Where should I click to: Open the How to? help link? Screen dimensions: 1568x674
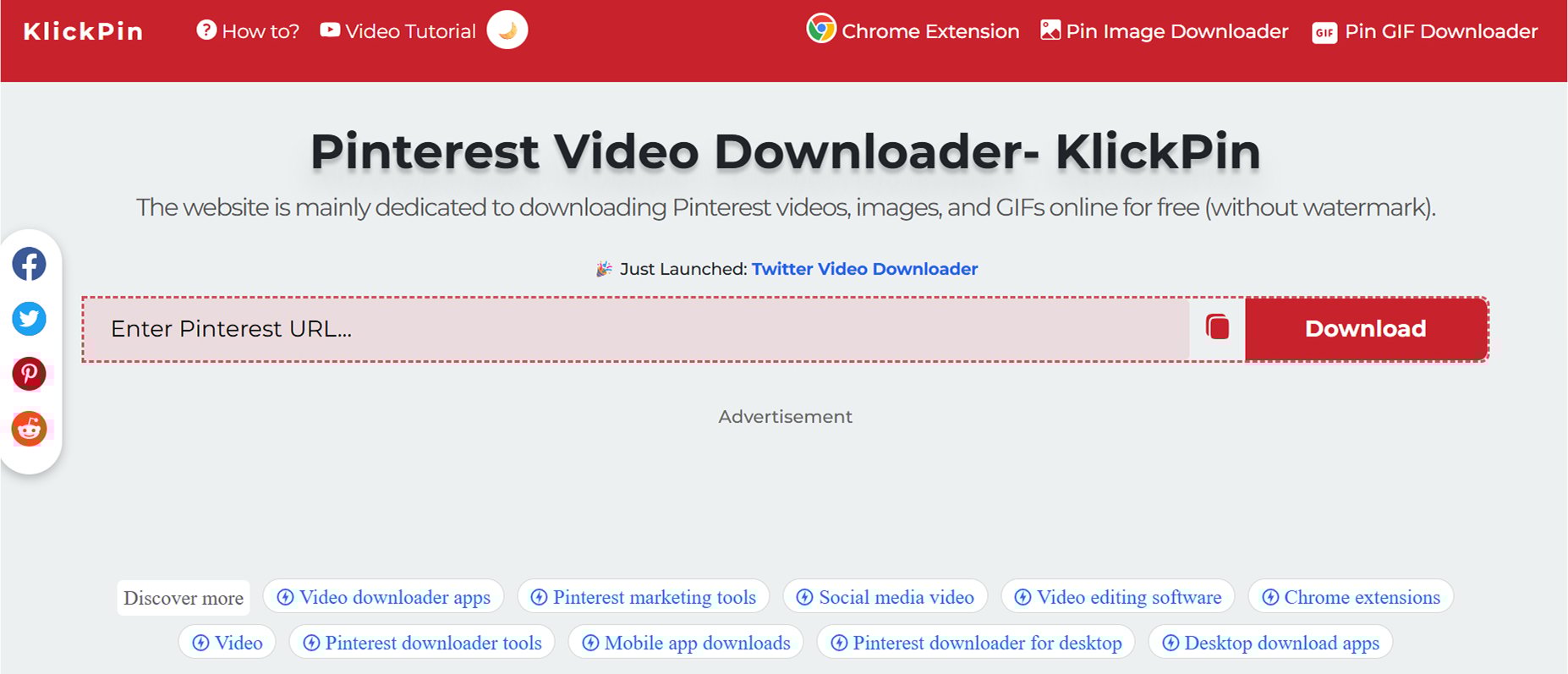(x=249, y=31)
